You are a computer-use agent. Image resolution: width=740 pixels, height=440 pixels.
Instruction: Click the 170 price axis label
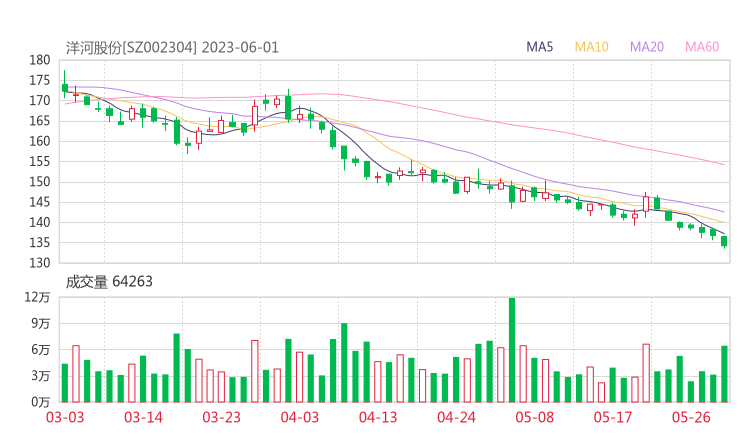click(x=40, y=101)
